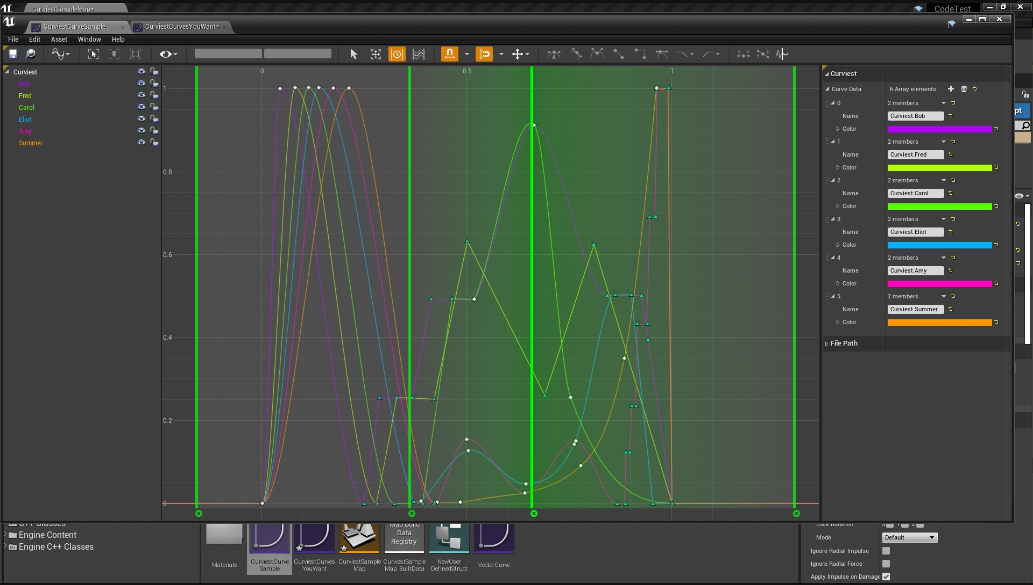
Task: Set linear interpolation on keys
Action: click(x=619, y=54)
